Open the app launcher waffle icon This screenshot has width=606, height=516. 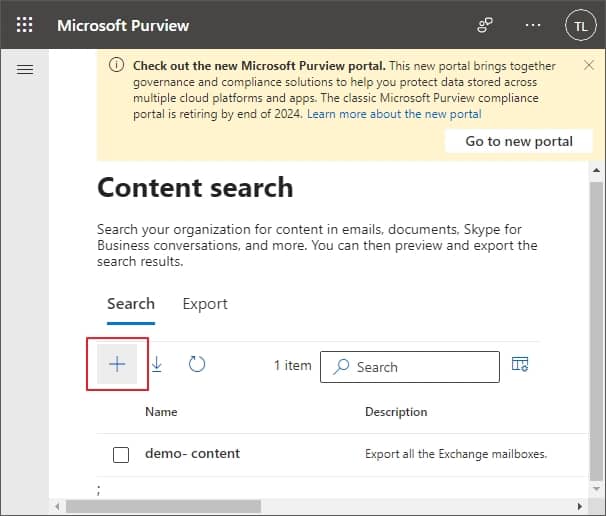[x=24, y=25]
